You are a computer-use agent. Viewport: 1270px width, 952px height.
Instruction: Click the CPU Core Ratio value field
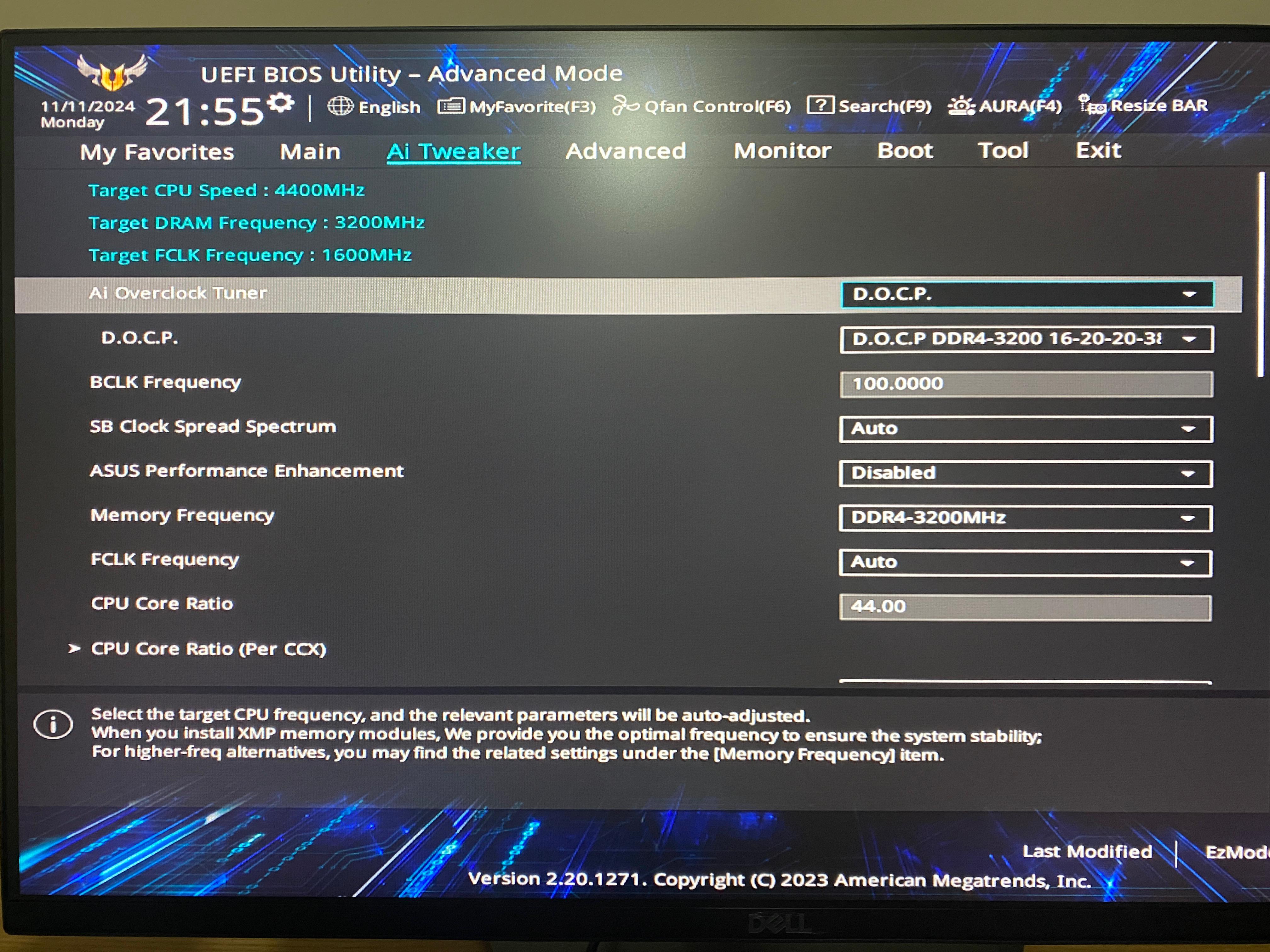click(x=1025, y=608)
